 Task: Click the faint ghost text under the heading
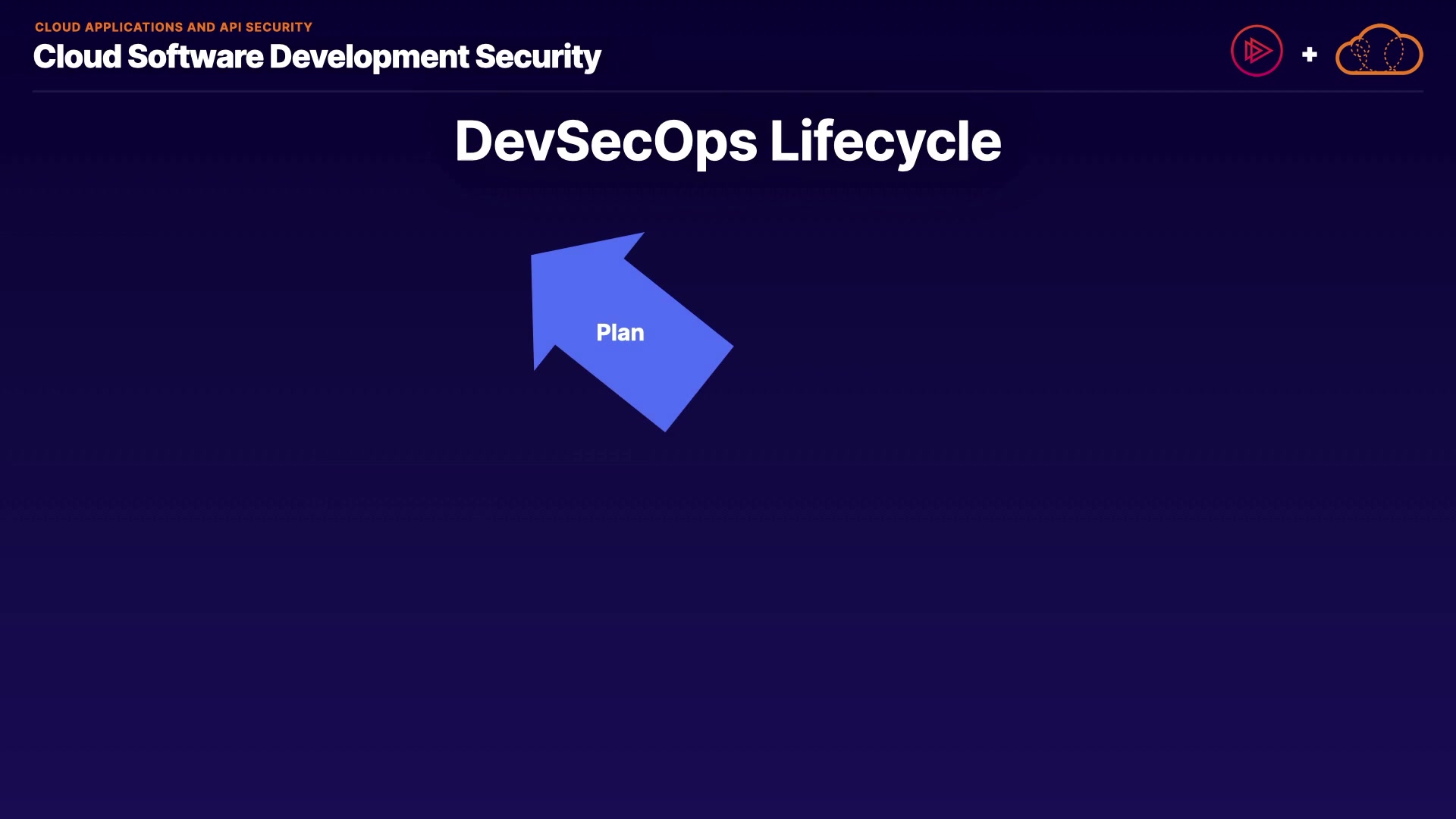coord(728,193)
